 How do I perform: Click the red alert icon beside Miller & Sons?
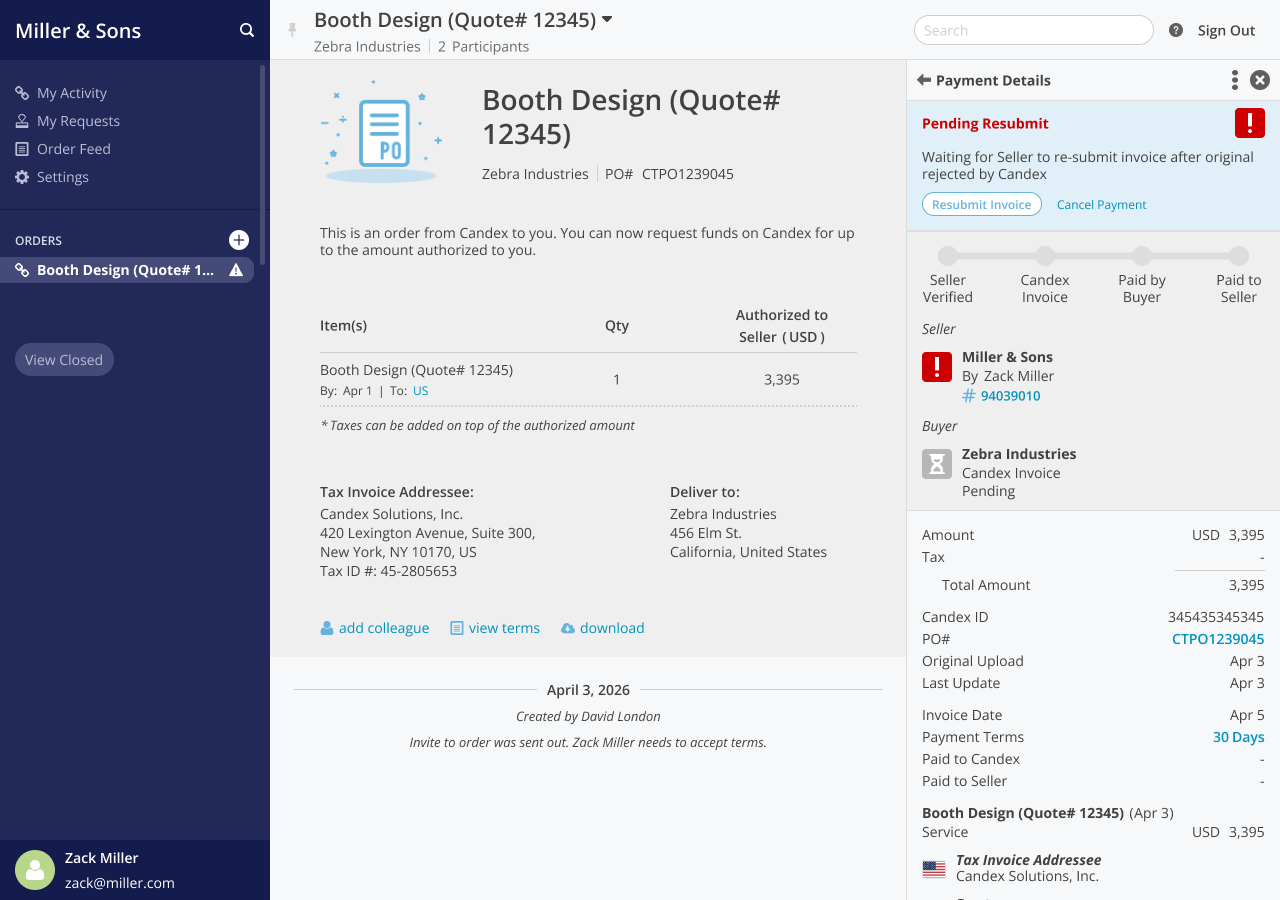tap(937, 367)
